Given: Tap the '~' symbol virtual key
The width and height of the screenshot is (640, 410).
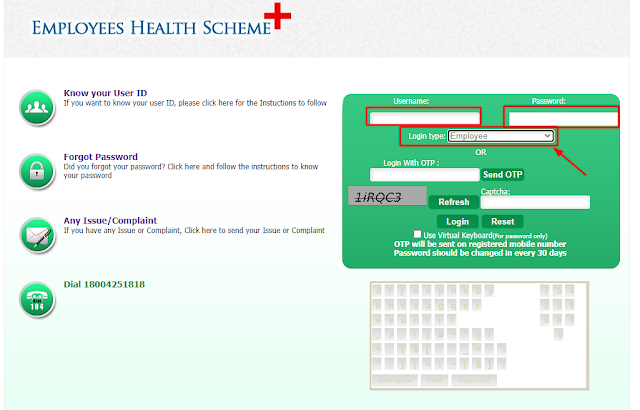Looking at the screenshot, I should pos(452,363).
